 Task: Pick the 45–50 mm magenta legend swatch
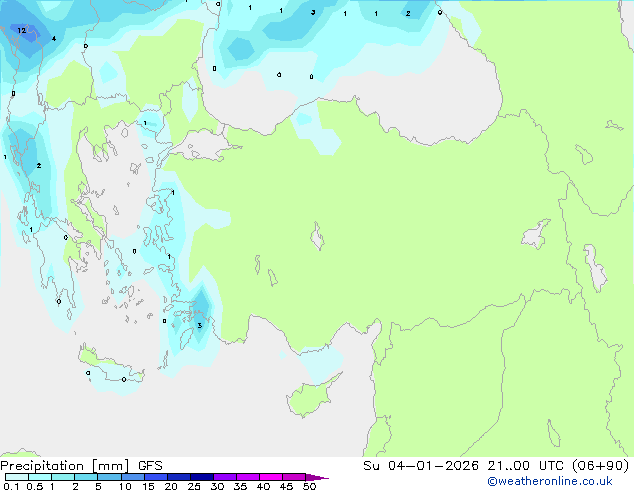pyautogui.click(x=294, y=477)
